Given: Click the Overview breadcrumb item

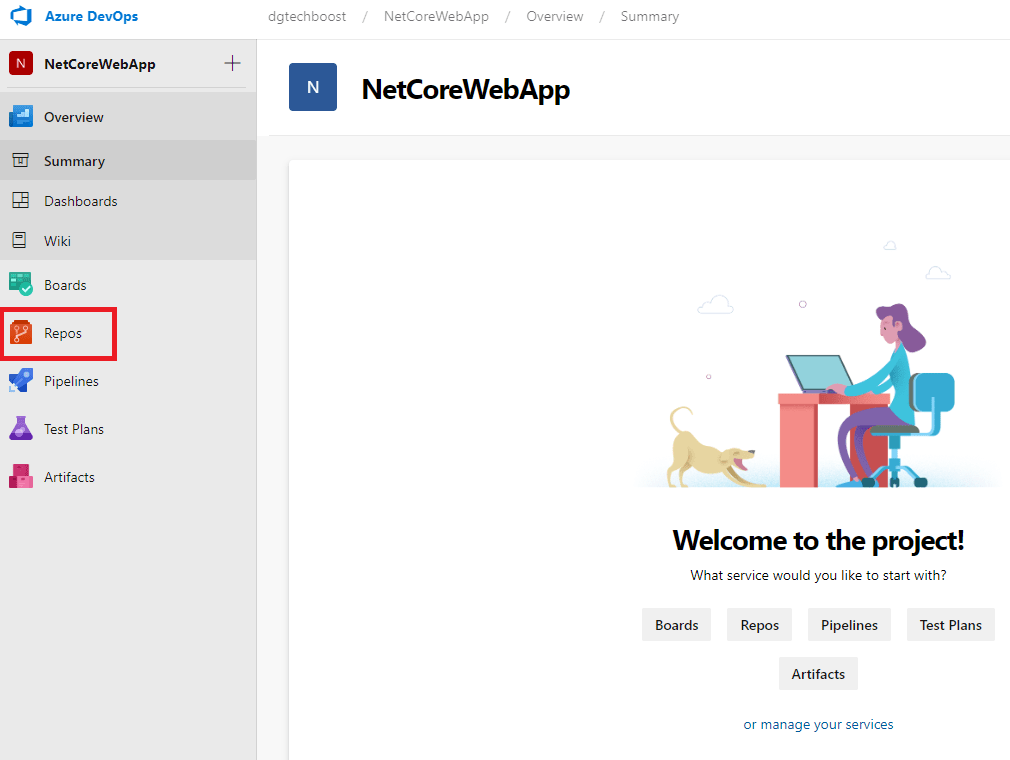Looking at the screenshot, I should pos(554,17).
